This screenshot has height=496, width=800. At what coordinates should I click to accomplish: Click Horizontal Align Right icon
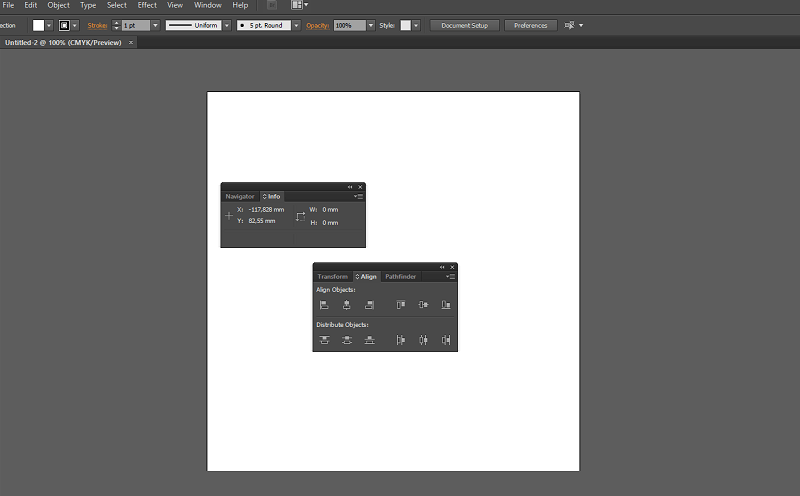point(369,305)
